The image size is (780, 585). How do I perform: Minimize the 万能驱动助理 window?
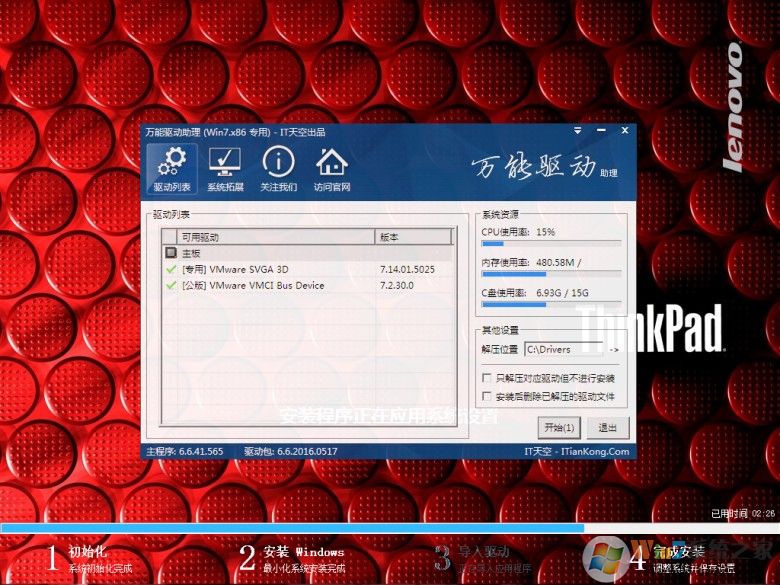(600, 132)
